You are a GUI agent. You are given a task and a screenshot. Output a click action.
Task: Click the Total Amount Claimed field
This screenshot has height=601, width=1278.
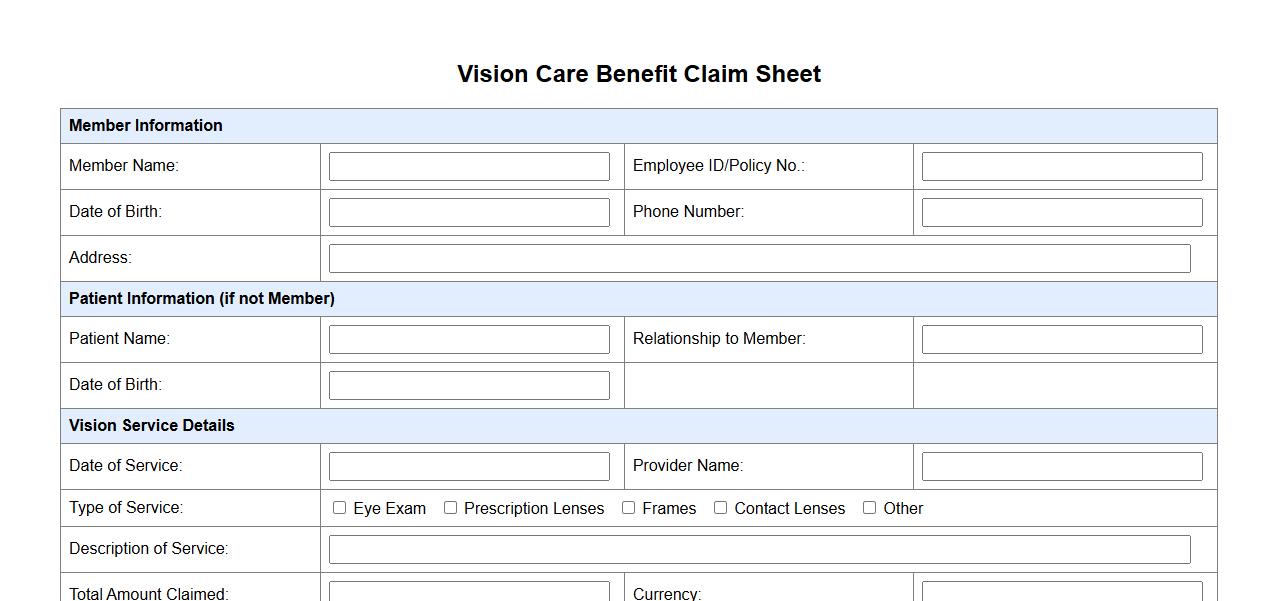pos(469,592)
